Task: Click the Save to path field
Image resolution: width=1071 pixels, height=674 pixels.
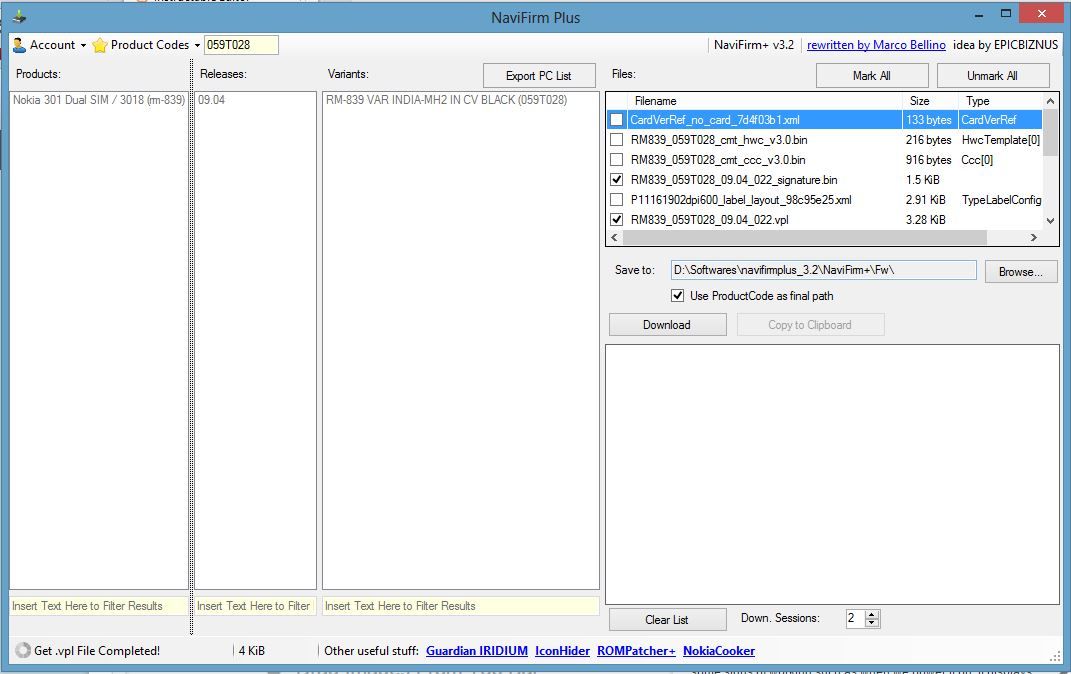Action: [x=823, y=270]
